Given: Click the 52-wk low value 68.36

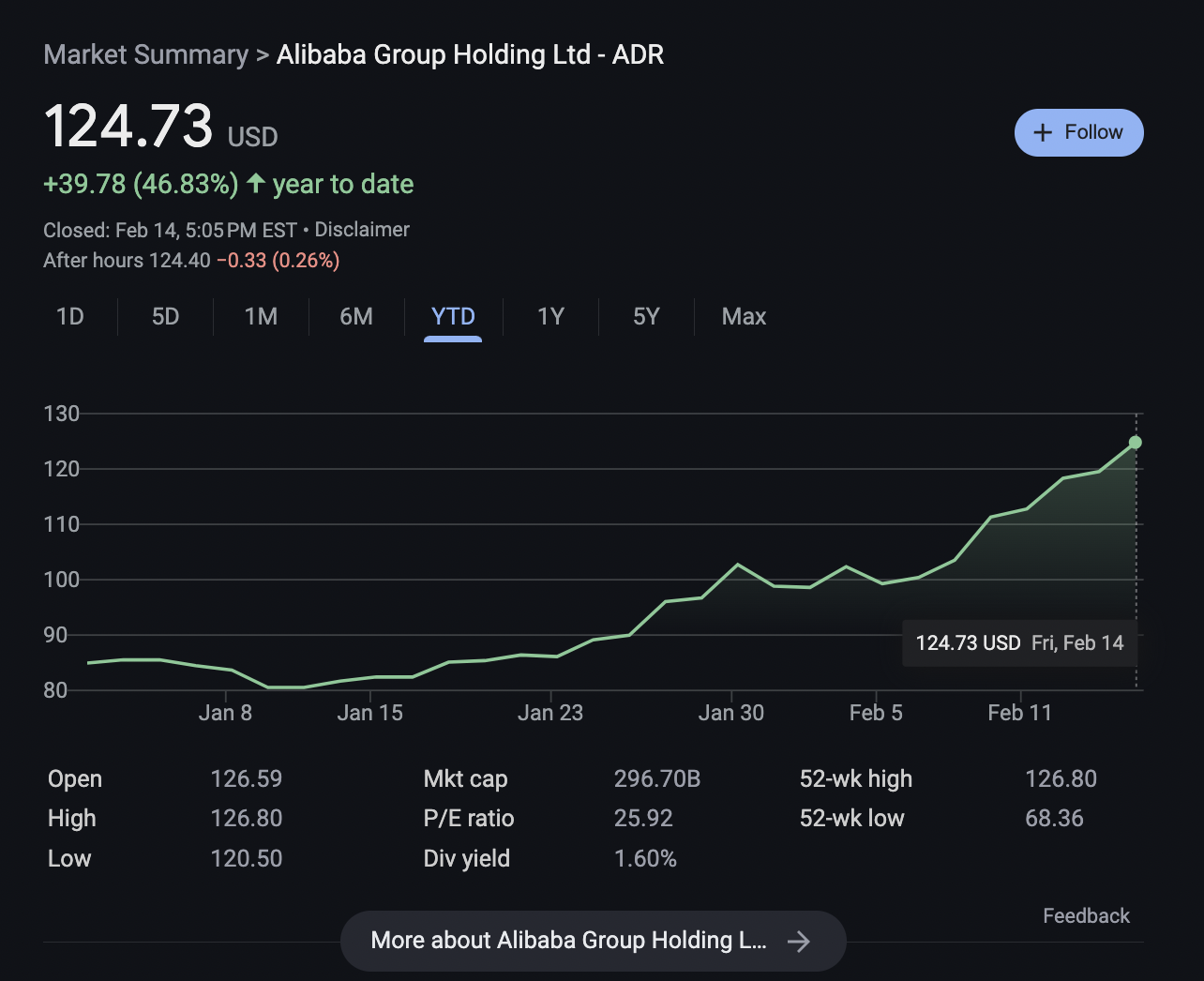Looking at the screenshot, I should (x=1054, y=818).
